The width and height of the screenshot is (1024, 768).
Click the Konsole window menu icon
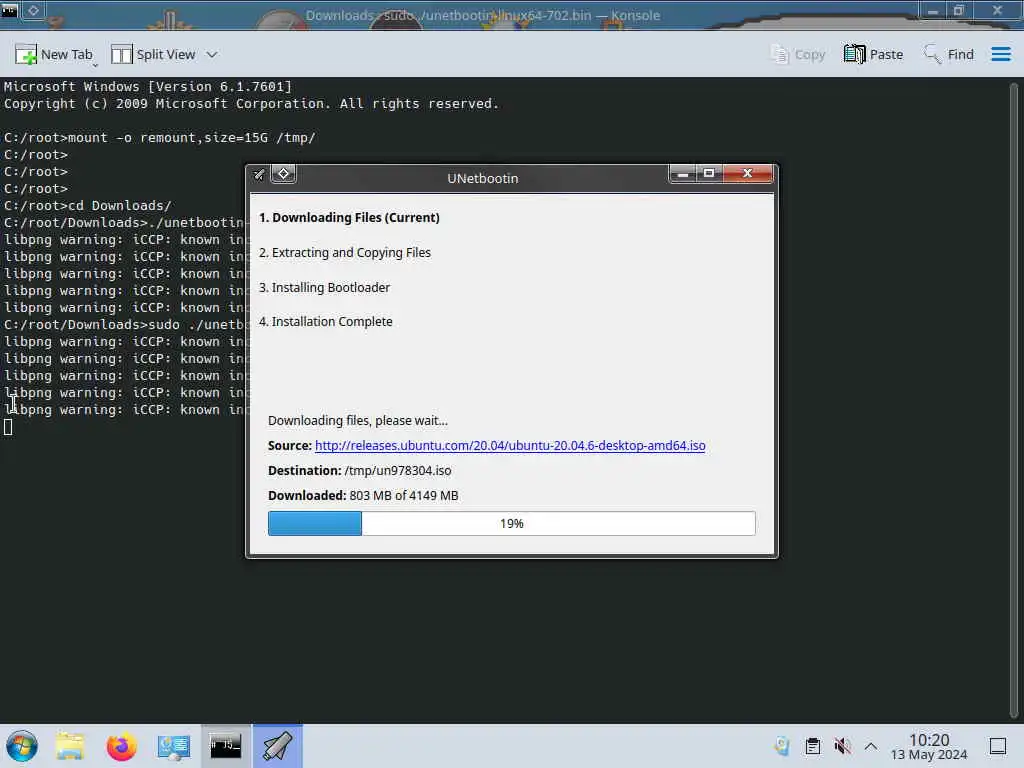tap(9, 10)
